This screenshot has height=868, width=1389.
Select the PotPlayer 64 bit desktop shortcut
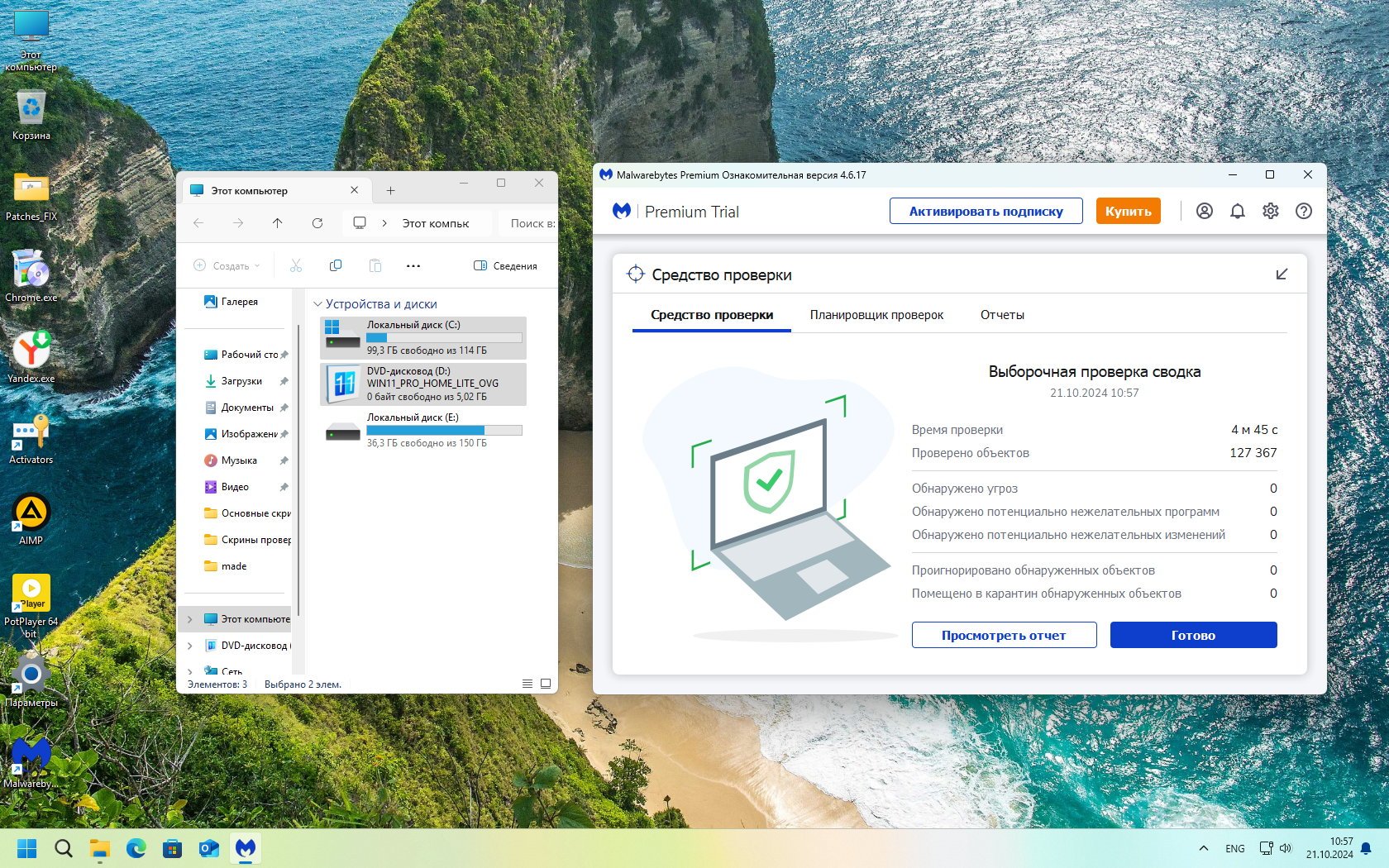(x=31, y=606)
